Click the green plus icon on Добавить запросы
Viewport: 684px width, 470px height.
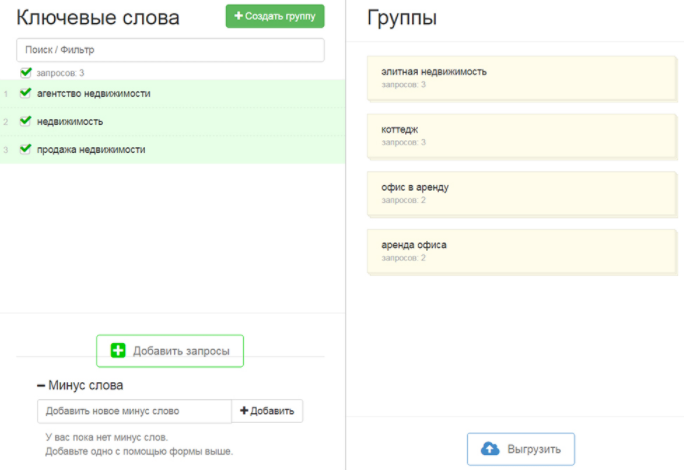pyautogui.click(x=118, y=351)
